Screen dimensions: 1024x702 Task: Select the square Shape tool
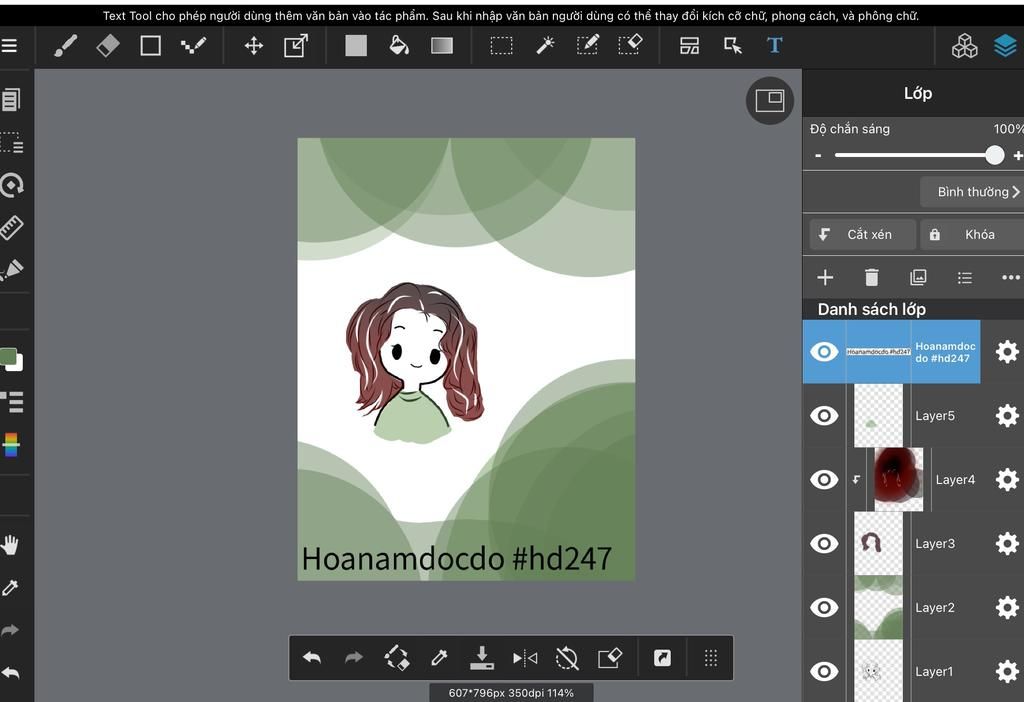[151, 46]
